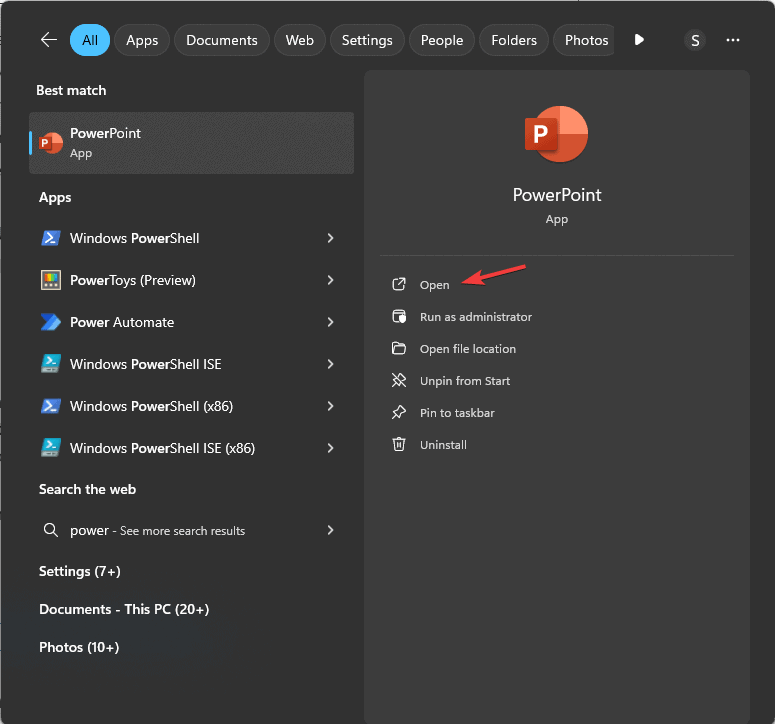Click the Pin to taskbar pin icon
775x724 pixels.
(399, 412)
